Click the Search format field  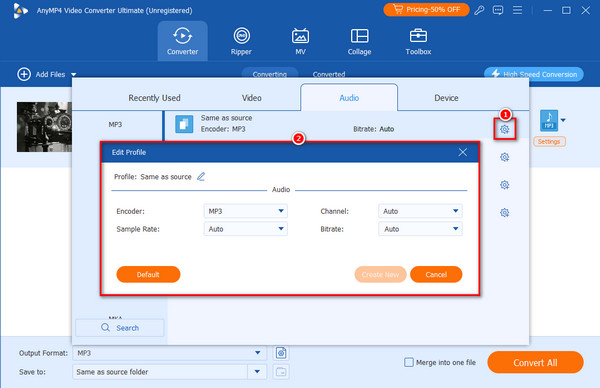coord(120,328)
